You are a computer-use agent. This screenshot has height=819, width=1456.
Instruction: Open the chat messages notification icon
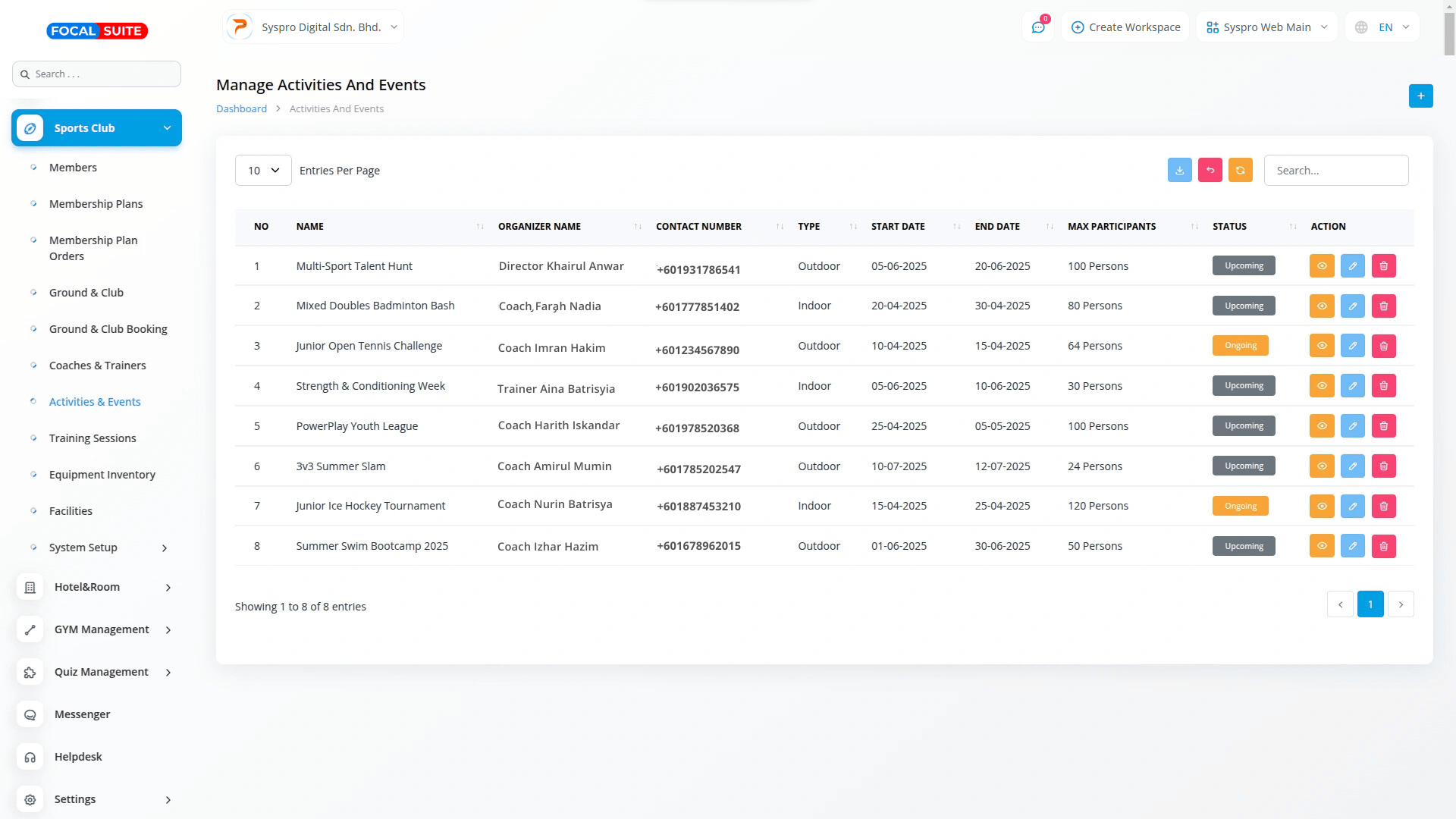coord(1038,27)
